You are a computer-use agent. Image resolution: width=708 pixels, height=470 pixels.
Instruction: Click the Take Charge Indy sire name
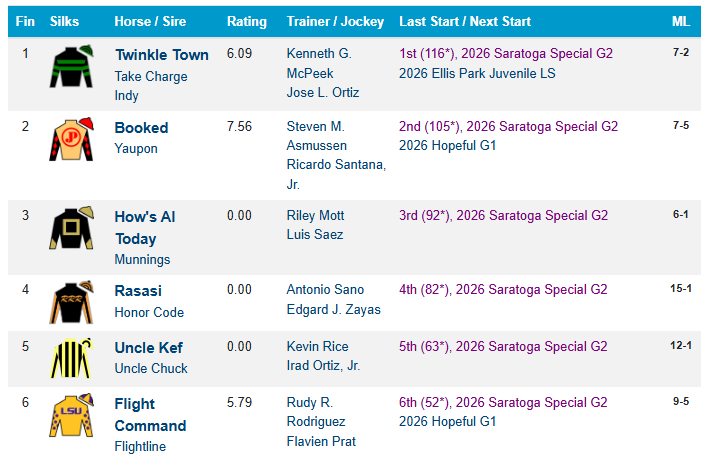click(151, 86)
